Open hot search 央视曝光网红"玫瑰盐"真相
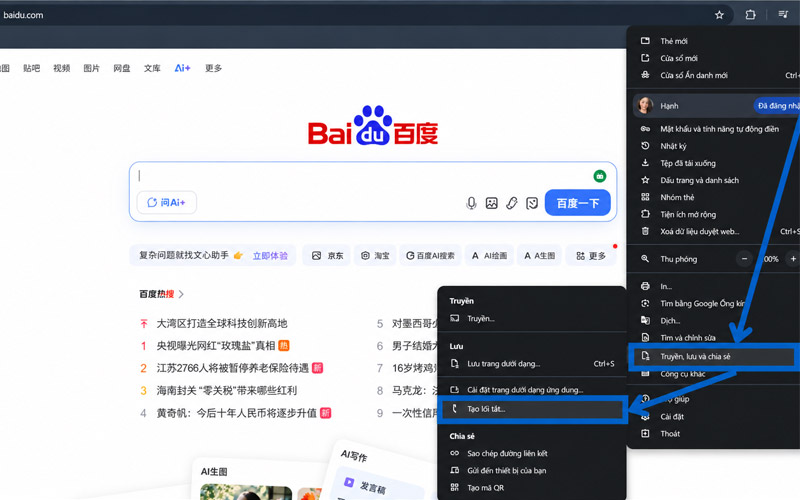 (216, 346)
